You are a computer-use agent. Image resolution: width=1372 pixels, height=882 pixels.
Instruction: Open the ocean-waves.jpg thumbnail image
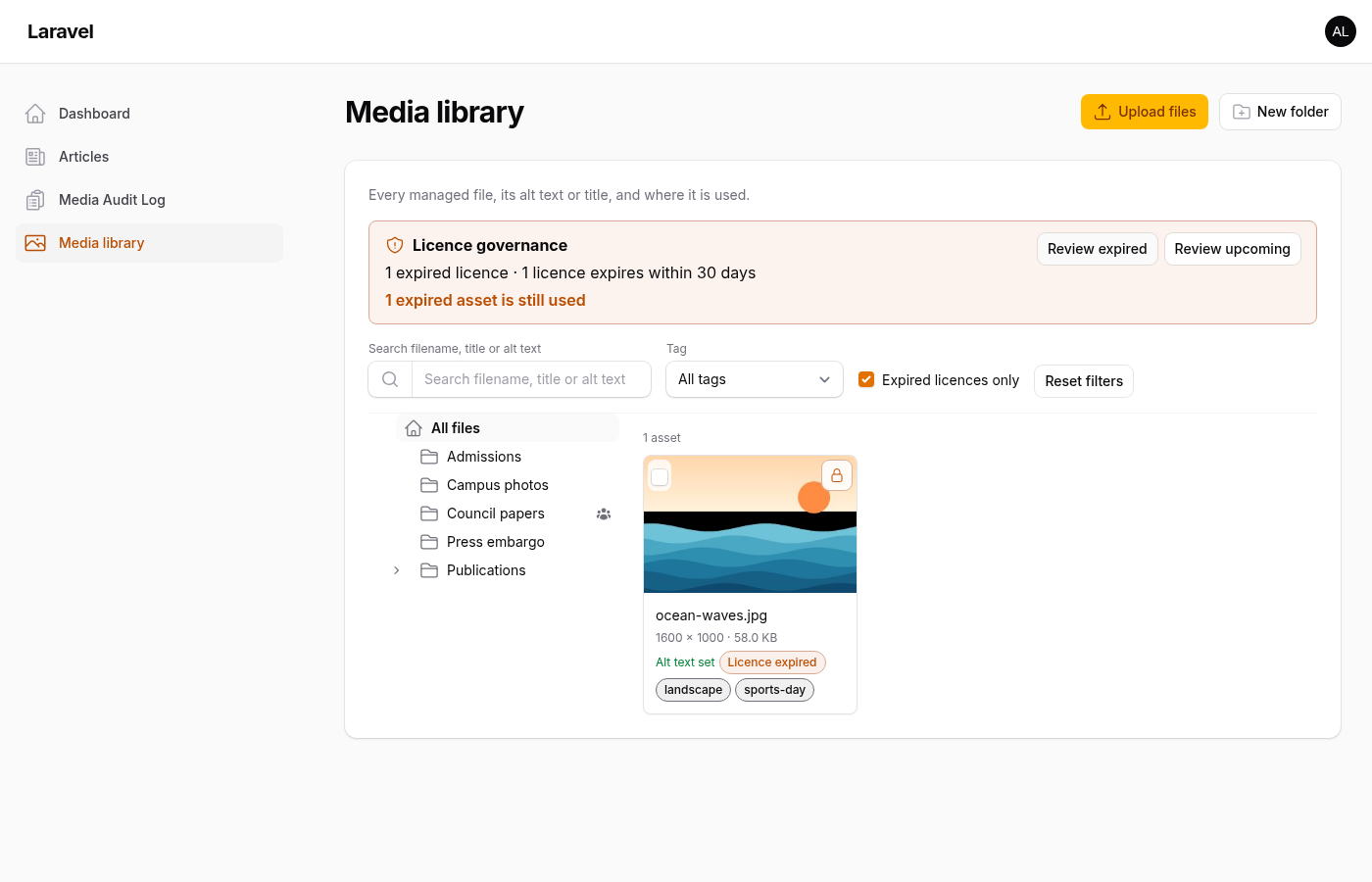click(751, 524)
